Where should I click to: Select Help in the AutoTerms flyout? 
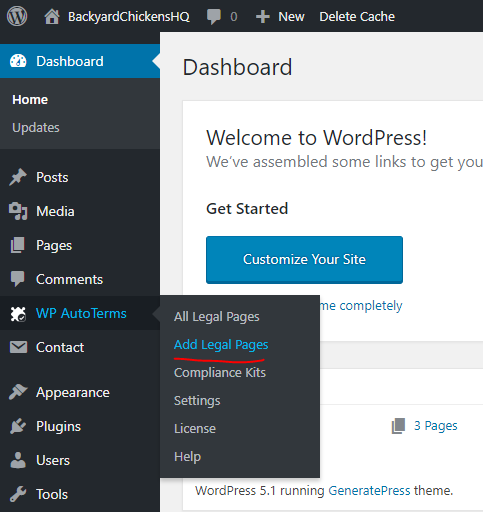click(187, 457)
